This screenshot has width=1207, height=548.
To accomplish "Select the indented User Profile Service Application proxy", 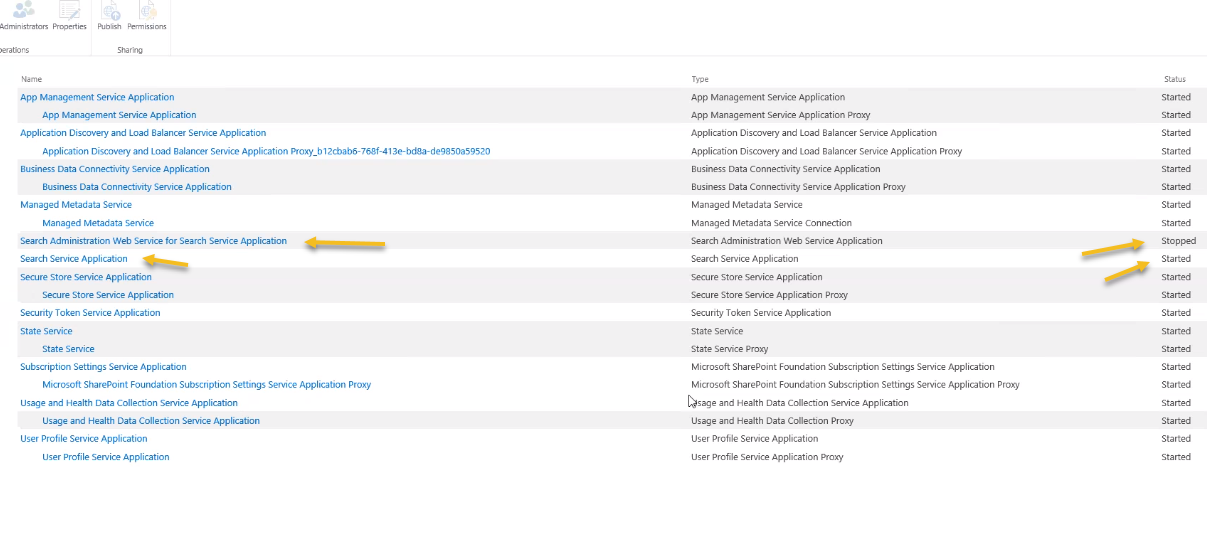I will click(x=106, y=457).
